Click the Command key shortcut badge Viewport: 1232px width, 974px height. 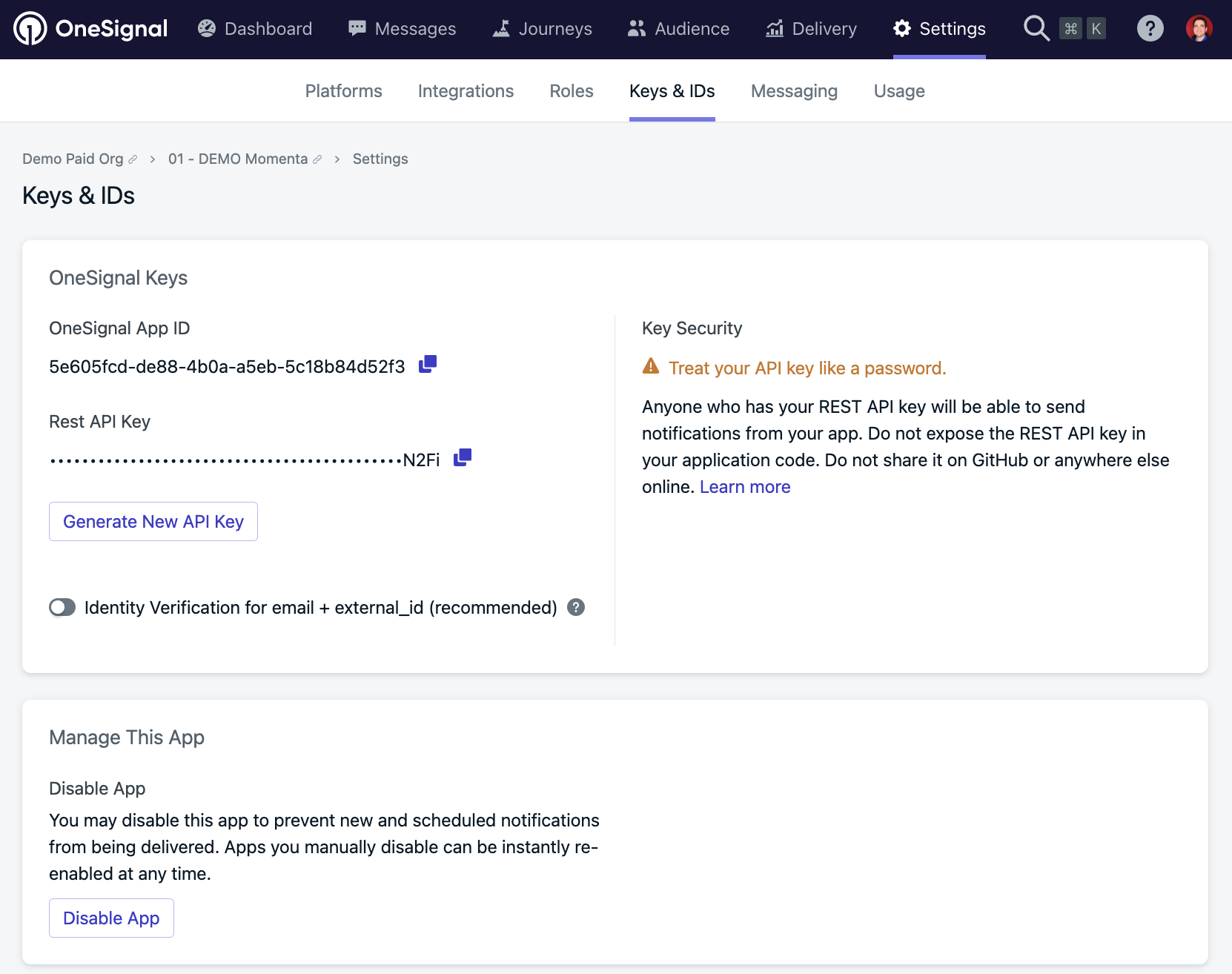pos(1070,29)
